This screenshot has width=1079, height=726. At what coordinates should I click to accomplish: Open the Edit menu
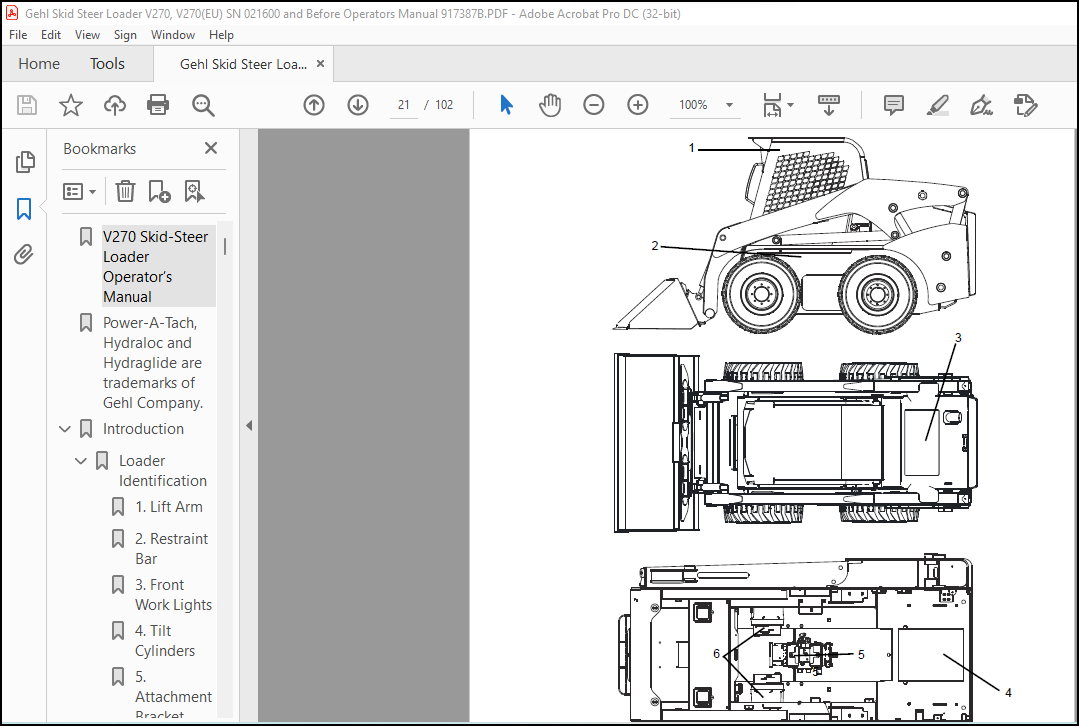pos(51,34)
